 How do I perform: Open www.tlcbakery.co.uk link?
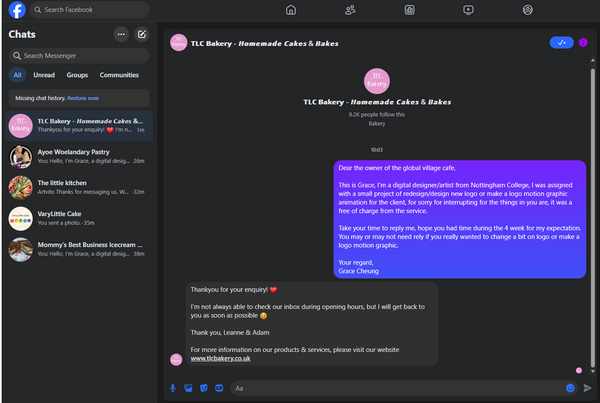click(x=220, y=359)
